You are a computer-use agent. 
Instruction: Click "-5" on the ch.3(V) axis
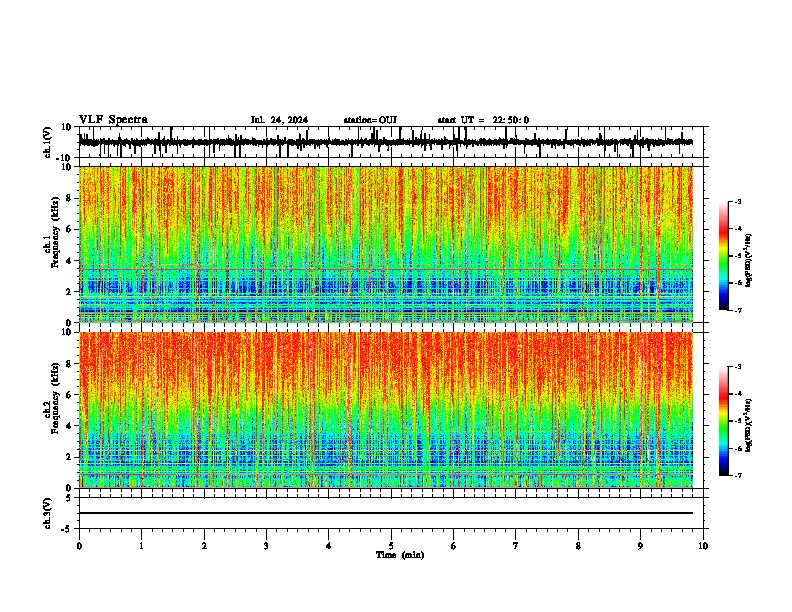click(67, 529)
